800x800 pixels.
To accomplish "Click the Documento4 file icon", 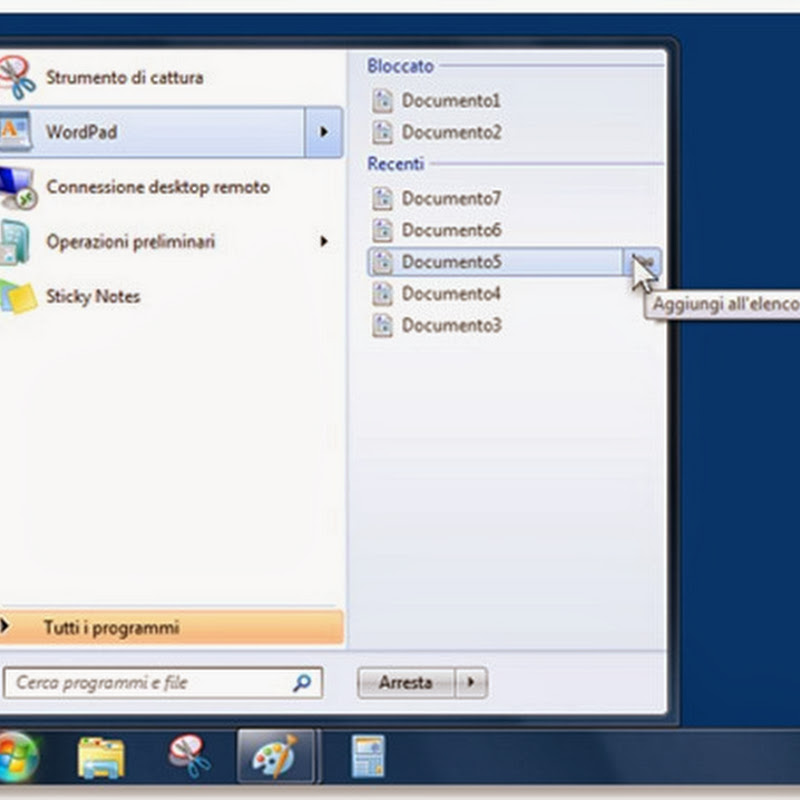I will pyautogui.click(x=382, y=293).
